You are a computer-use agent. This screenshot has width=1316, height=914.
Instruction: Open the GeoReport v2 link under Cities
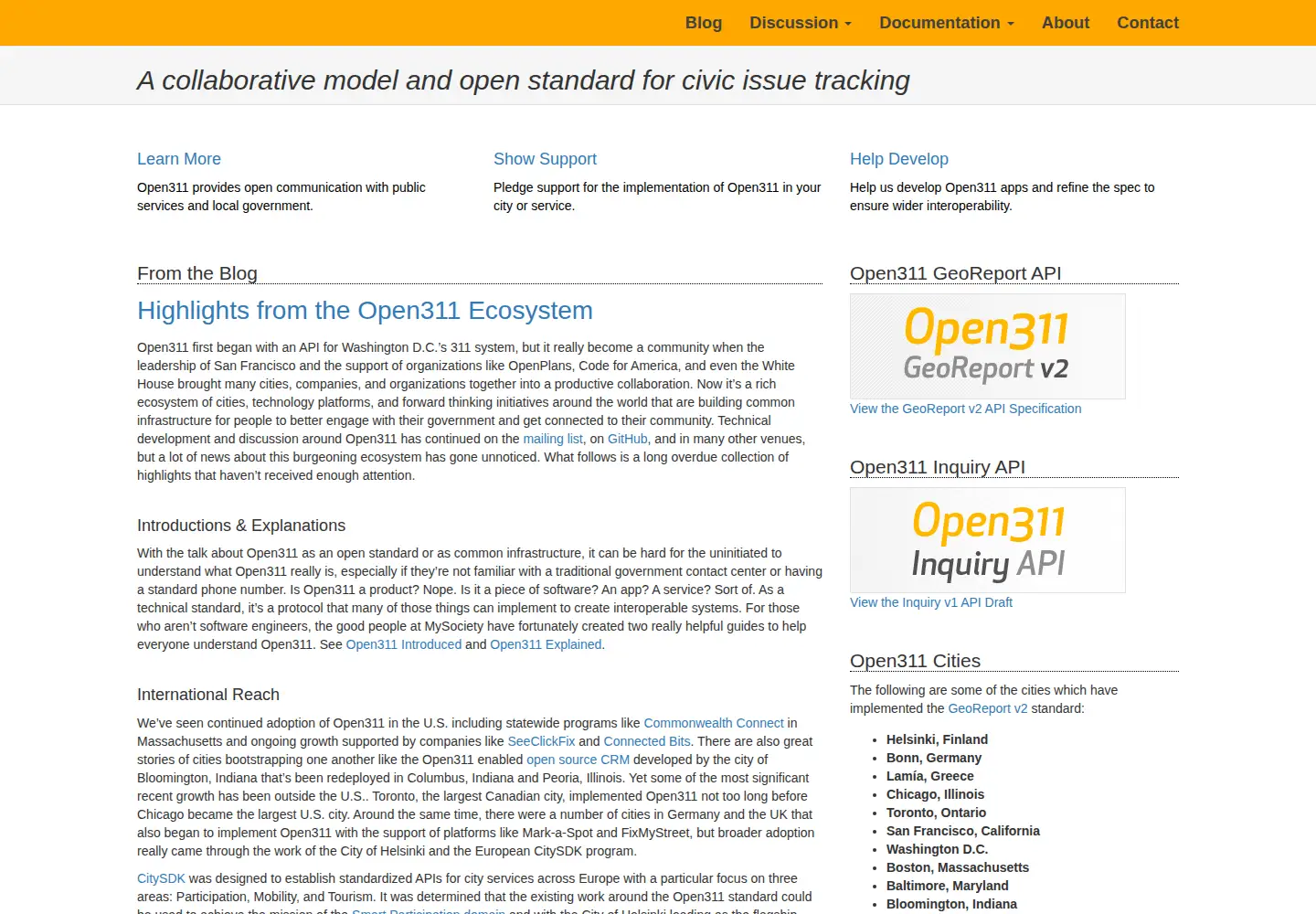pos(988,708)
